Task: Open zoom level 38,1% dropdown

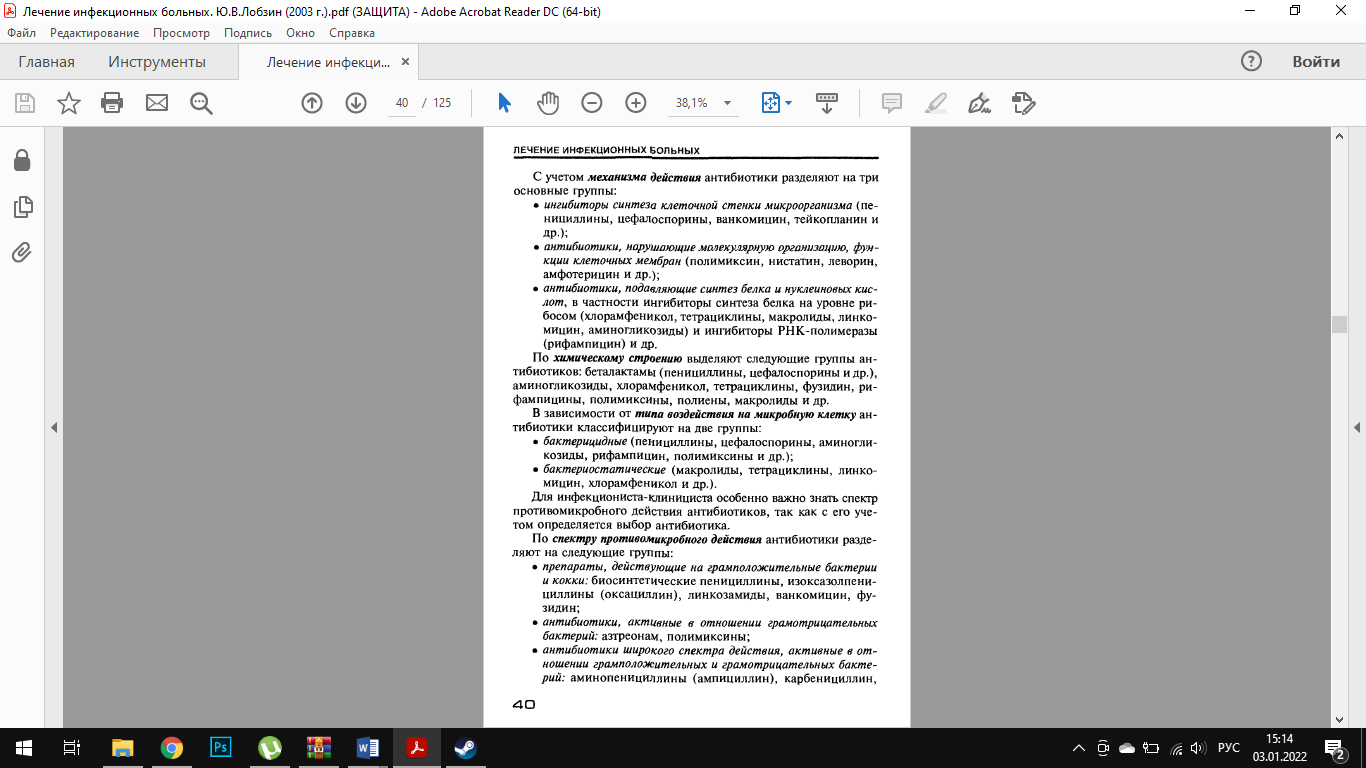Action: click(x=727, y=103)
